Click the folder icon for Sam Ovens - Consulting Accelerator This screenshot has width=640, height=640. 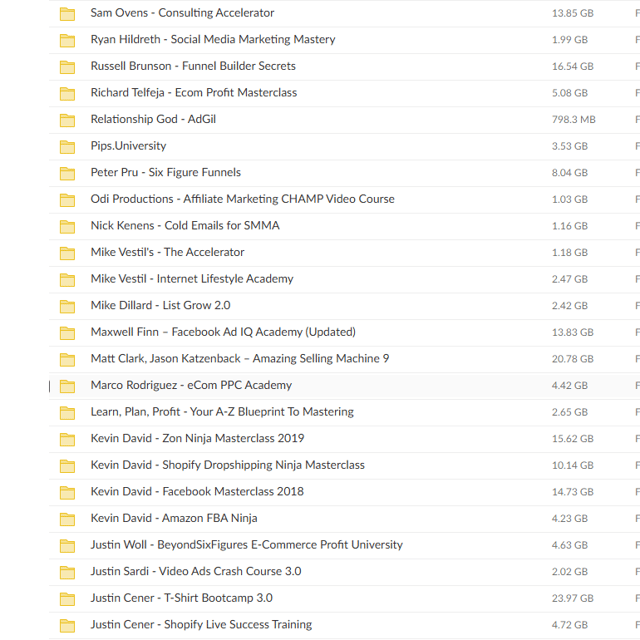coord(67,14)
